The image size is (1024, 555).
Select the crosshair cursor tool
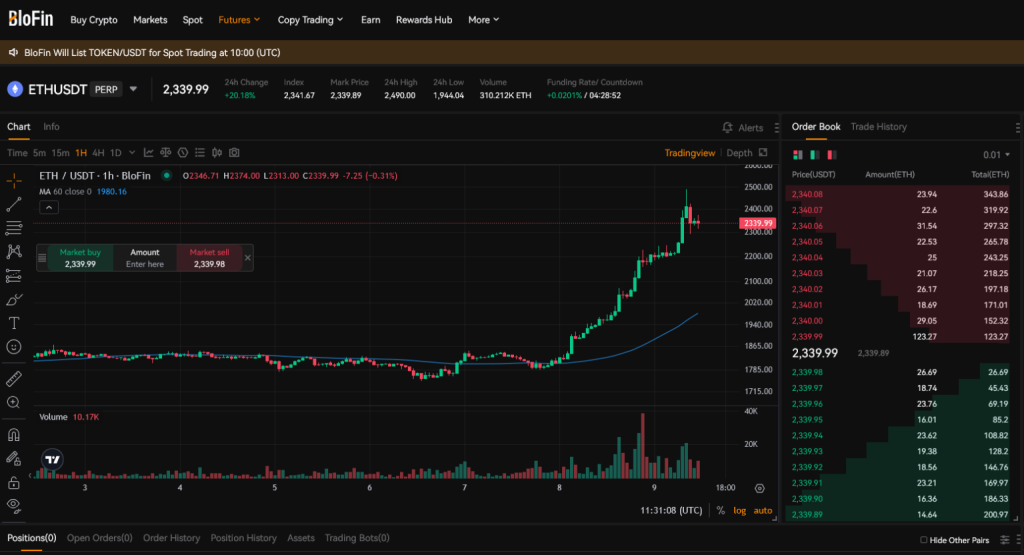[x=14, y=181]
